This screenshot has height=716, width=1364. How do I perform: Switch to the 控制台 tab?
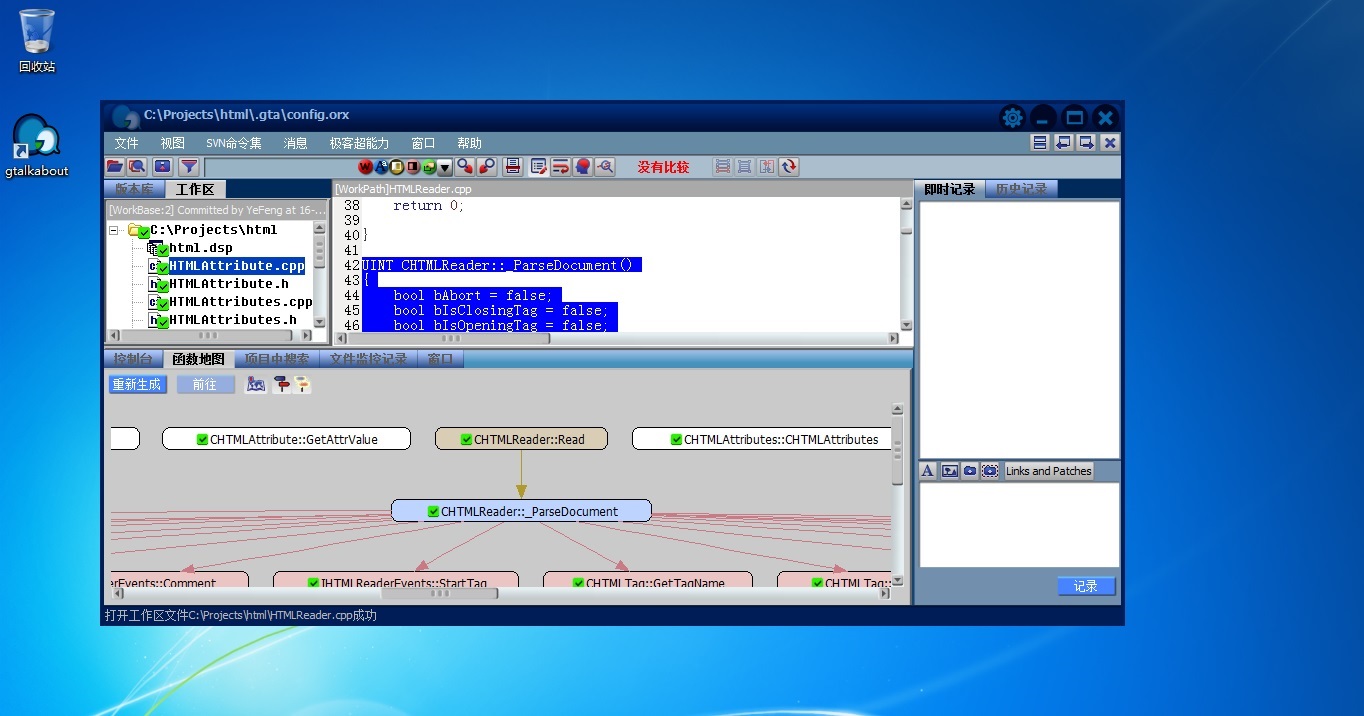point(133,359)
